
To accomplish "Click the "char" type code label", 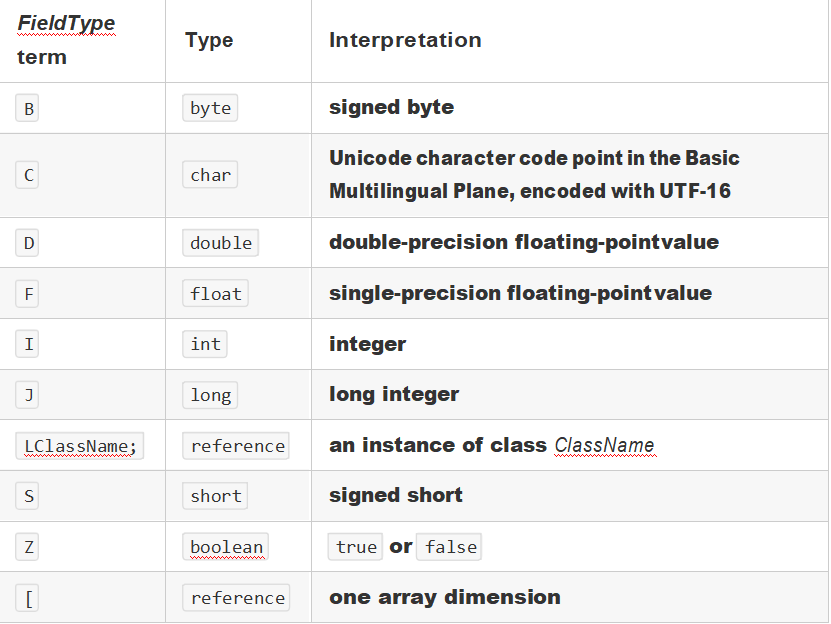I will tap(210, 175).
